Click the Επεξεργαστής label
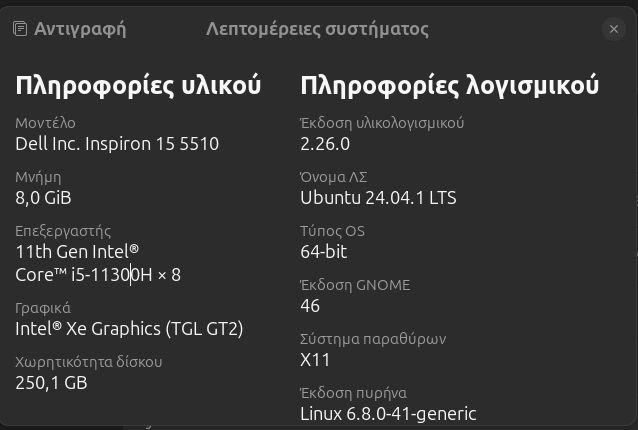Screen dimensions: 638x430 click(x=63, y=231)
